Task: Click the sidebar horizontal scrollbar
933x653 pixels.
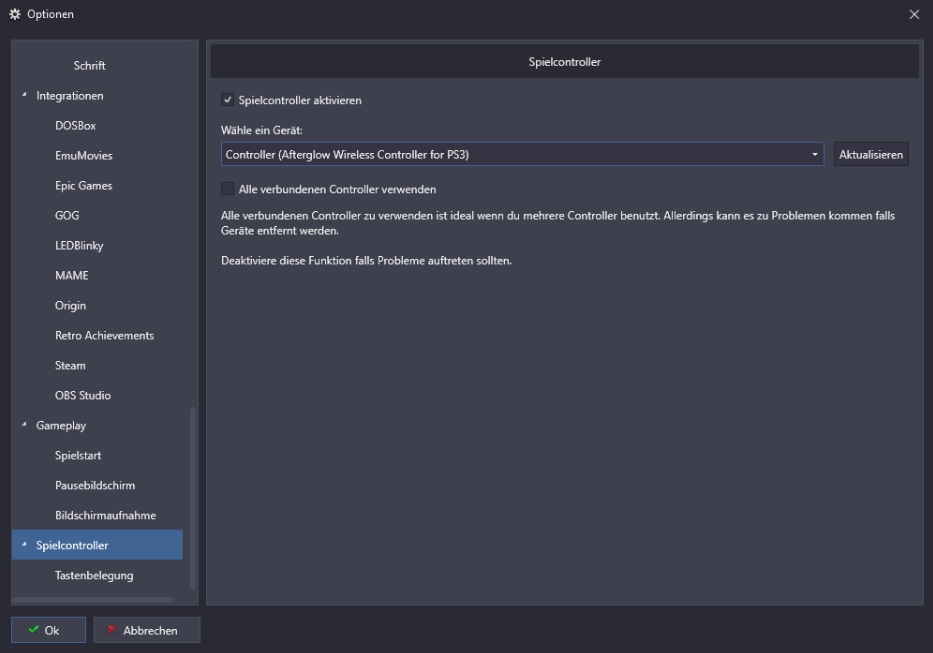Action: (x=92, y=599)
